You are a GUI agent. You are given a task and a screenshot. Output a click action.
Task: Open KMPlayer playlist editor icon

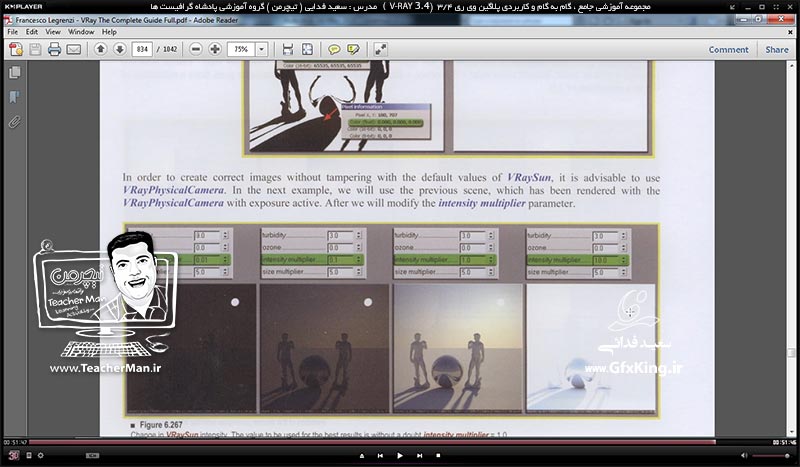(29, 455)
